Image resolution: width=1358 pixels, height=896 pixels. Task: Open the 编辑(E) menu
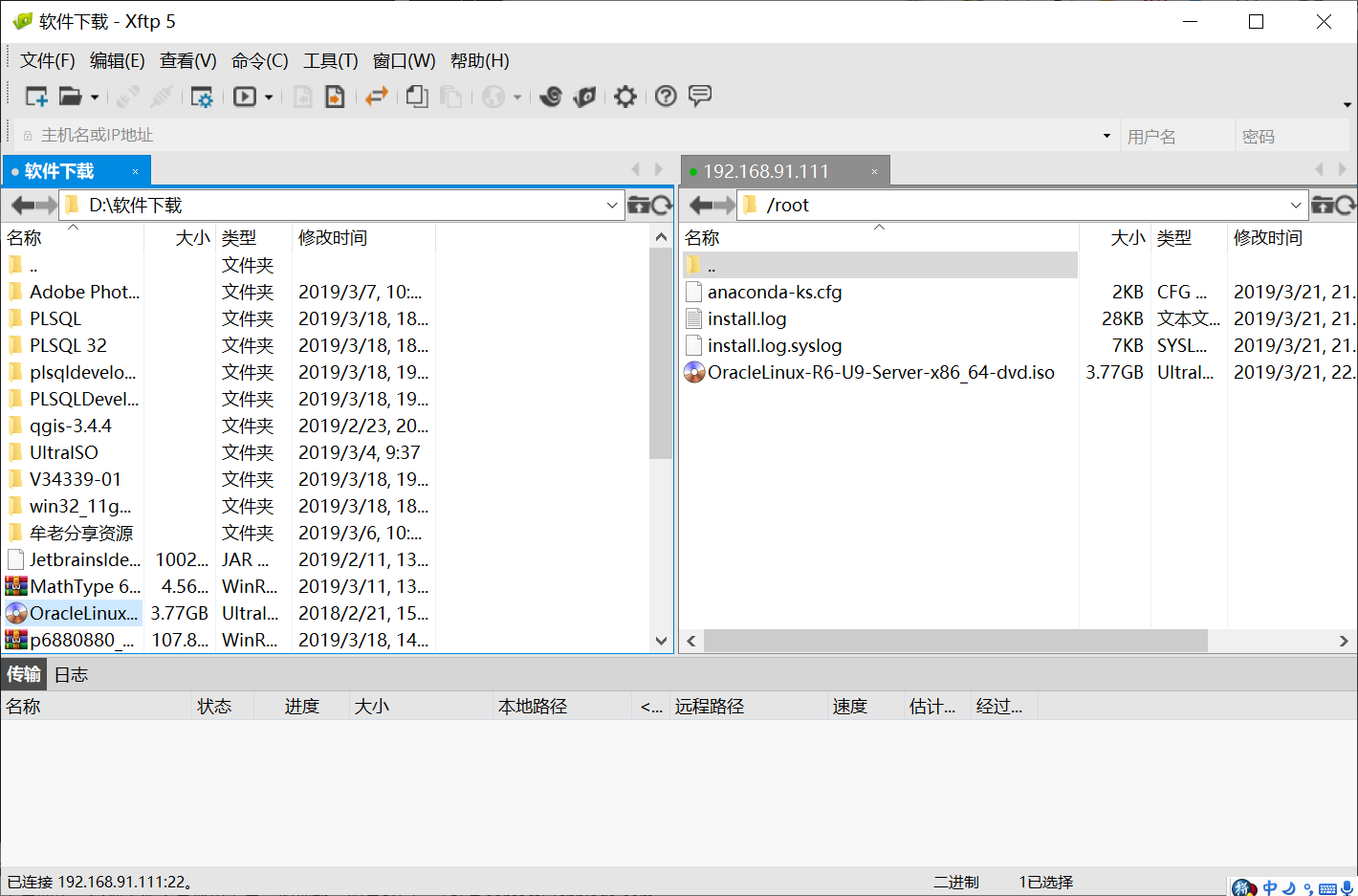coord(118,61)
